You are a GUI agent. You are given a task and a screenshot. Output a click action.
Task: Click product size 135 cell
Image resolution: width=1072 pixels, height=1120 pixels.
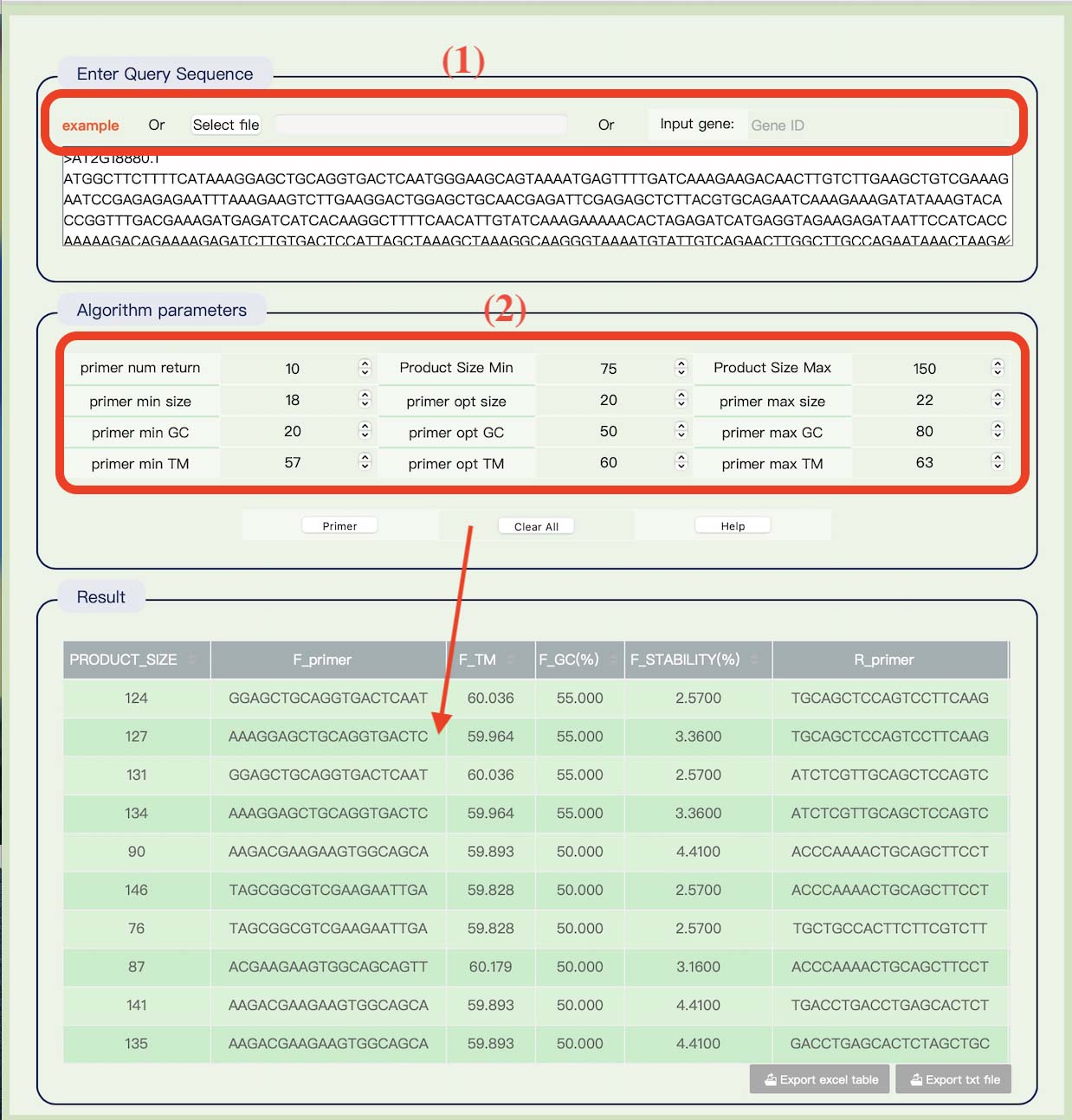tap(136, 1043)
